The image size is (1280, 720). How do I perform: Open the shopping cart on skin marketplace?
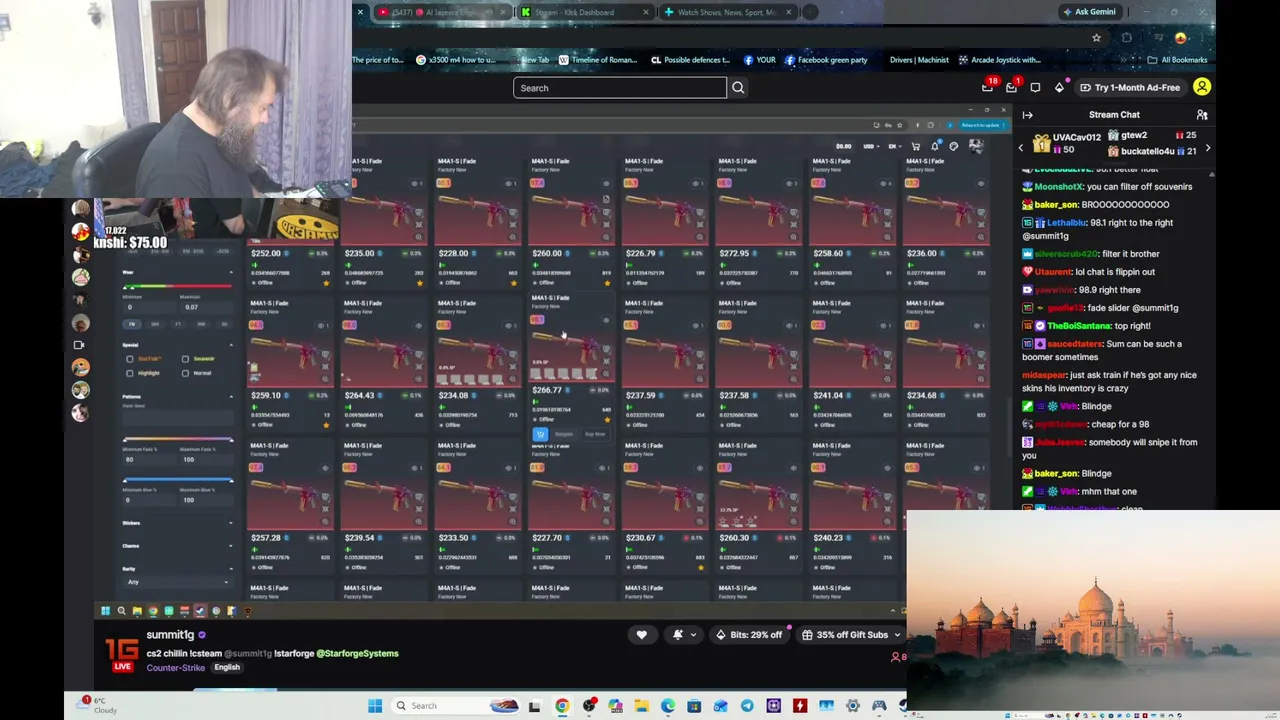coord(915,147)
